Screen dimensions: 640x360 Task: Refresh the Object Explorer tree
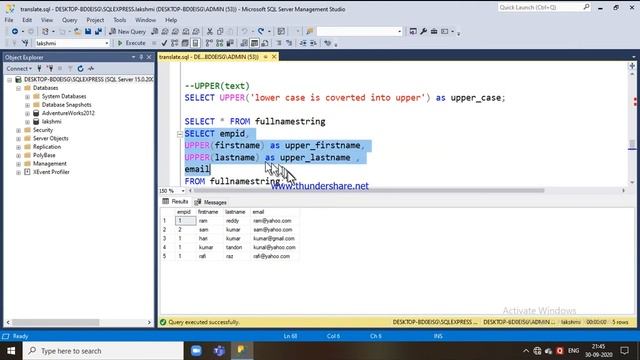80,69
